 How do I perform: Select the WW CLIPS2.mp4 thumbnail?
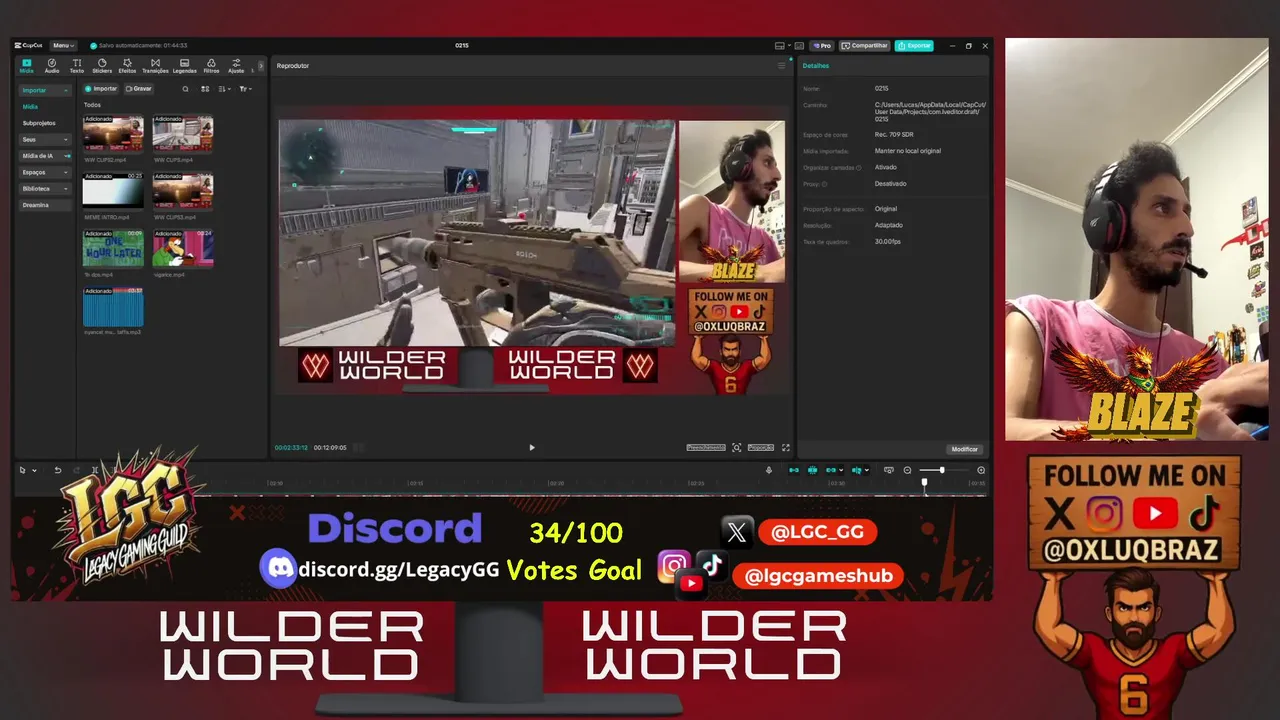click(113, 135)
